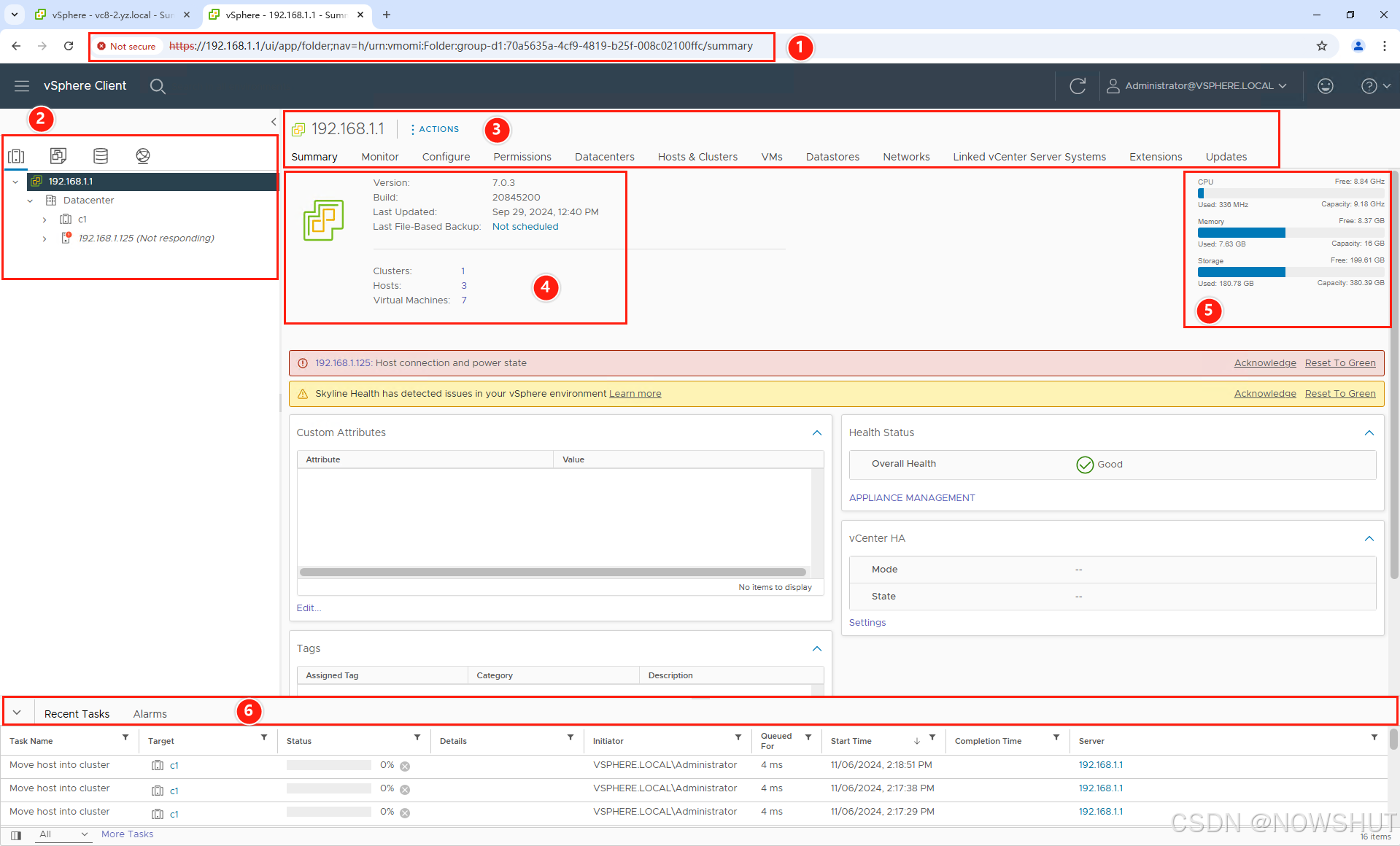Select 192.168.1.1 in inventory tree
This screenshot has height=846, width=1400.
pos(71,182)
